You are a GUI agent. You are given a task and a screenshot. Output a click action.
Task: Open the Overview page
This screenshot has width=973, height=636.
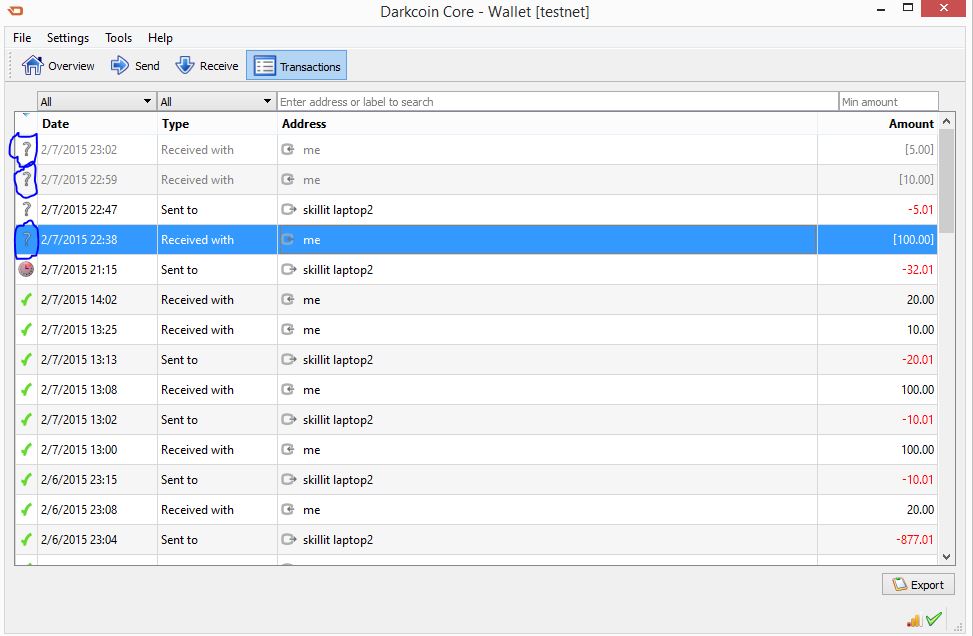tap(58, 66)
